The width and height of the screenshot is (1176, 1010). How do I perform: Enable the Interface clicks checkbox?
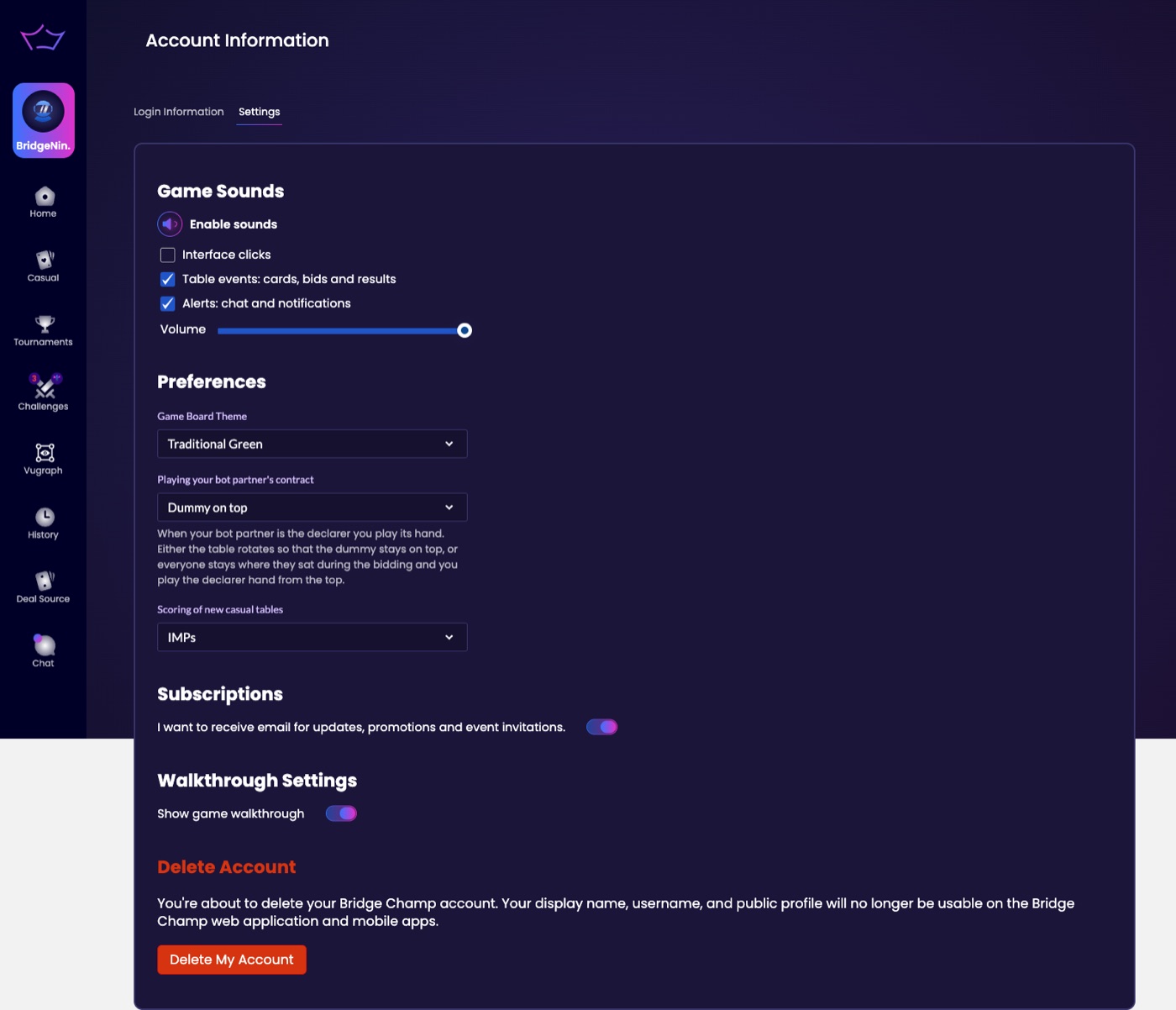[168, 255]
